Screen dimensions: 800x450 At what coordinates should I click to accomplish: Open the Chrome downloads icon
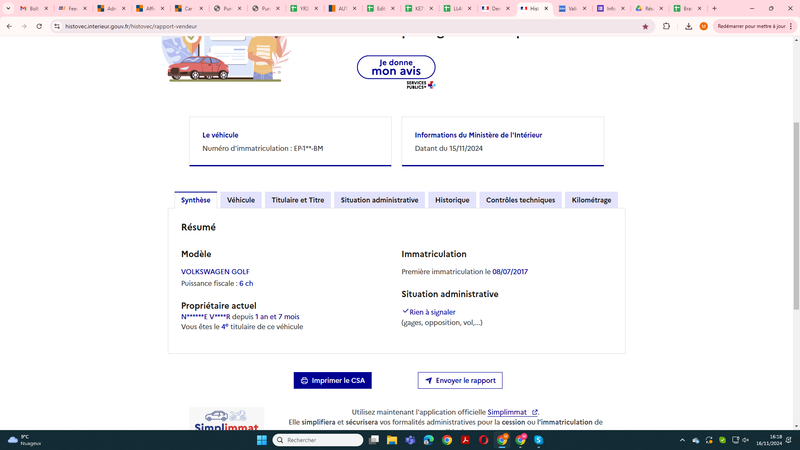(688, 26)
